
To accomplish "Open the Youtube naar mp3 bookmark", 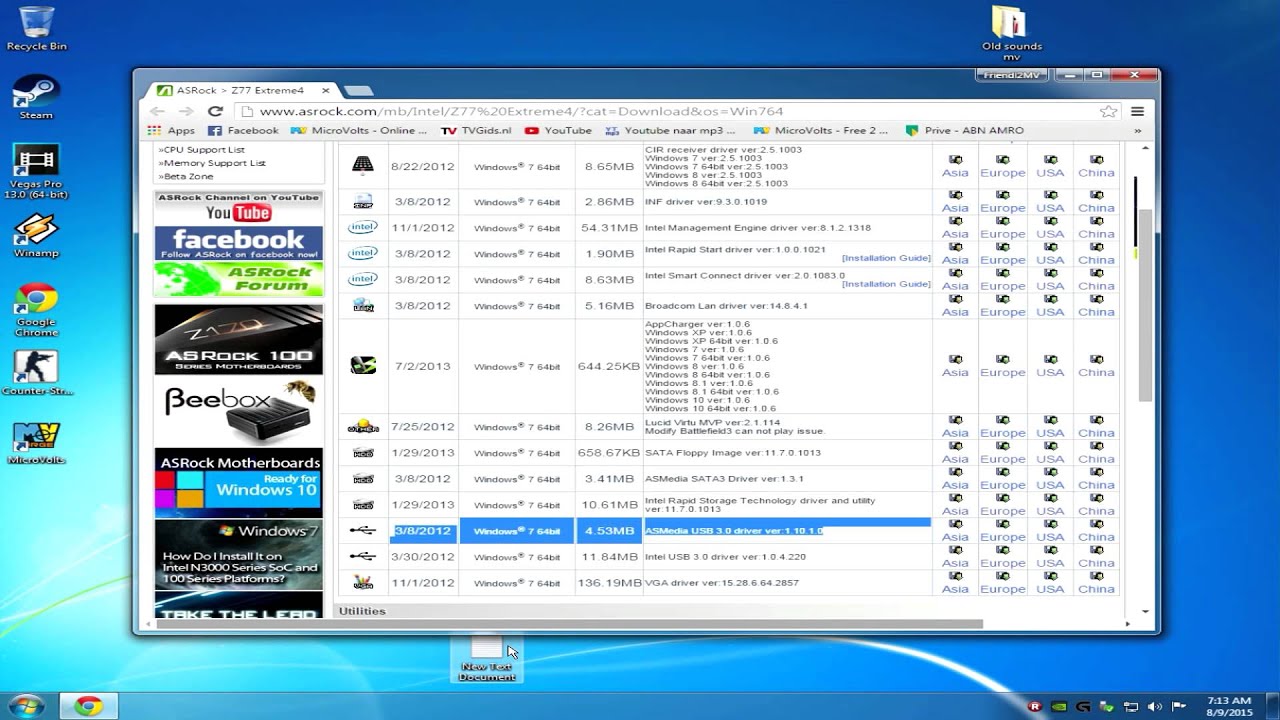I will [x=670, y=130].
